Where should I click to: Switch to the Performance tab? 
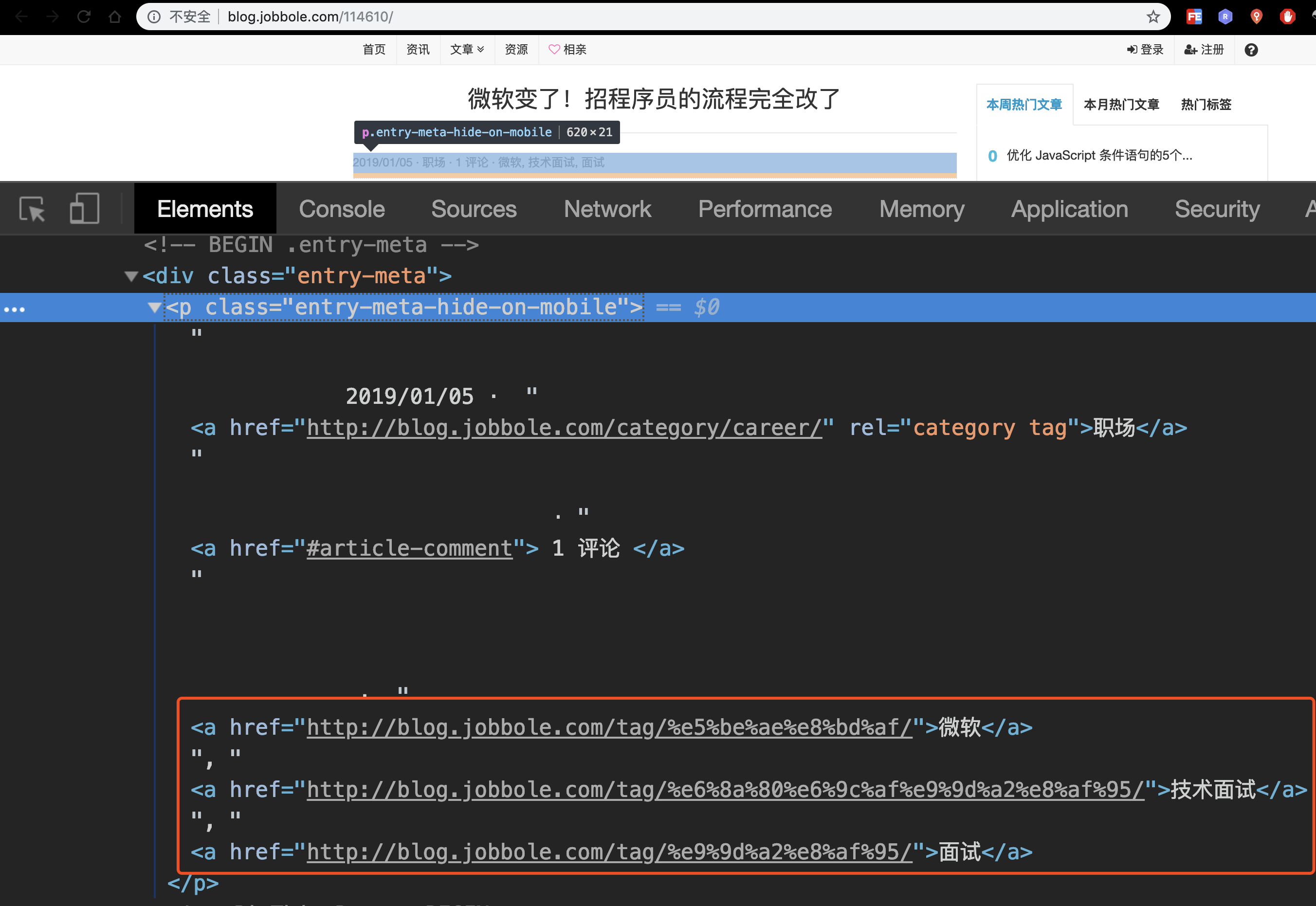click(x=765, y=209)
